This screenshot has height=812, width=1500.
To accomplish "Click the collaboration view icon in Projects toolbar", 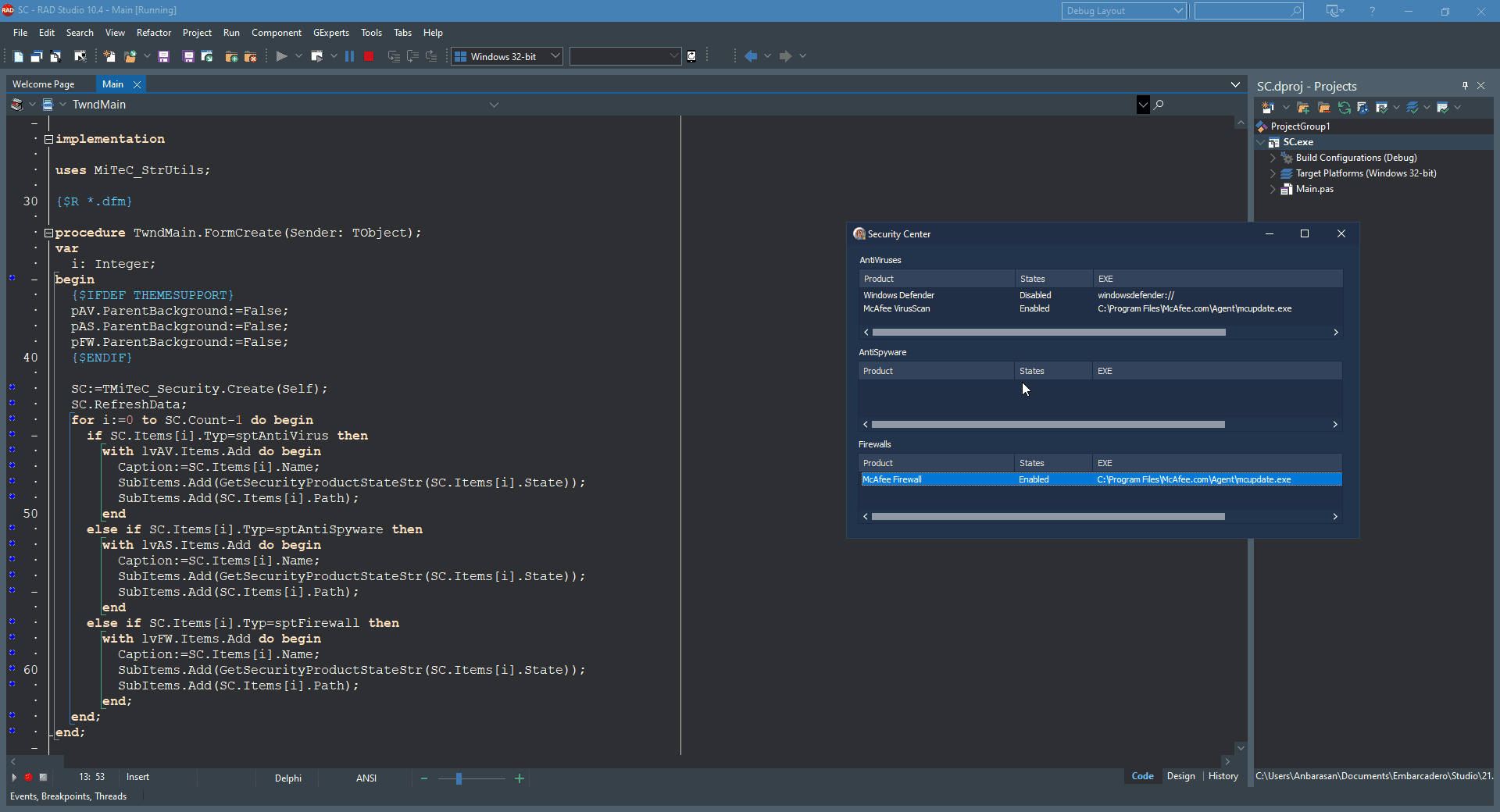I will coord(1363,108).
